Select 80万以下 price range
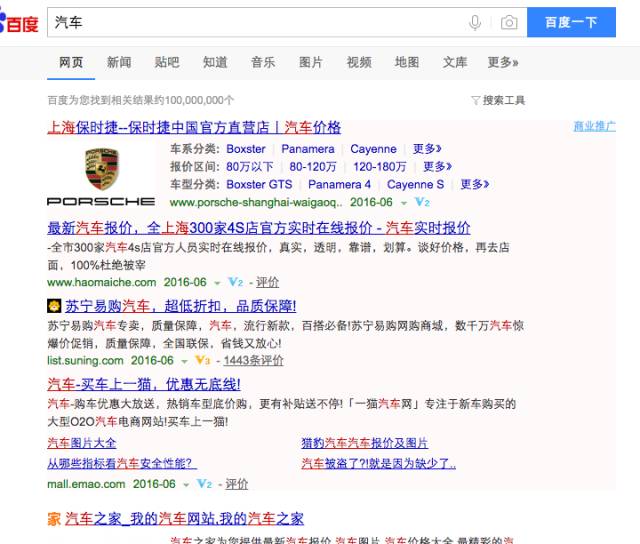The height and width of the screenshot is (544, 640). [x=250, y=167]
